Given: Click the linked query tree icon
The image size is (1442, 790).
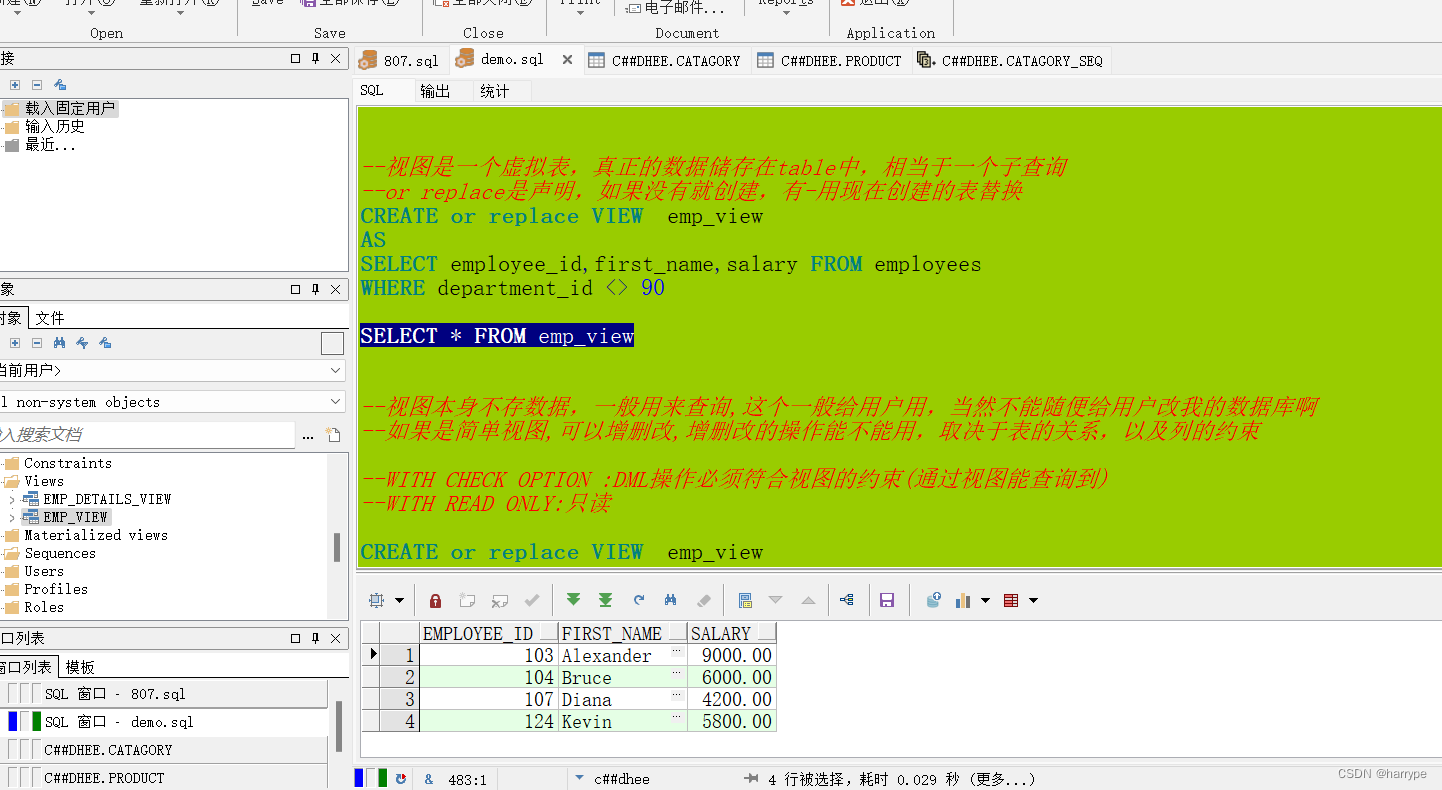Looking at the screenshot, I should tap(847, 600).
